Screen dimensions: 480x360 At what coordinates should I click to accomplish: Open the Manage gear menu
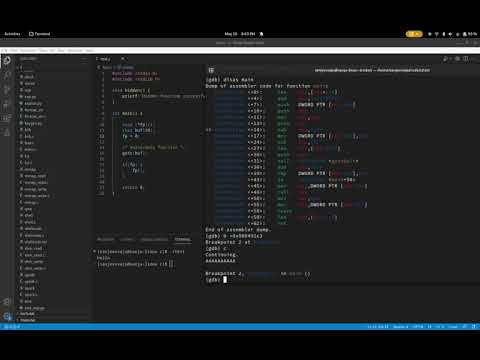7,316
